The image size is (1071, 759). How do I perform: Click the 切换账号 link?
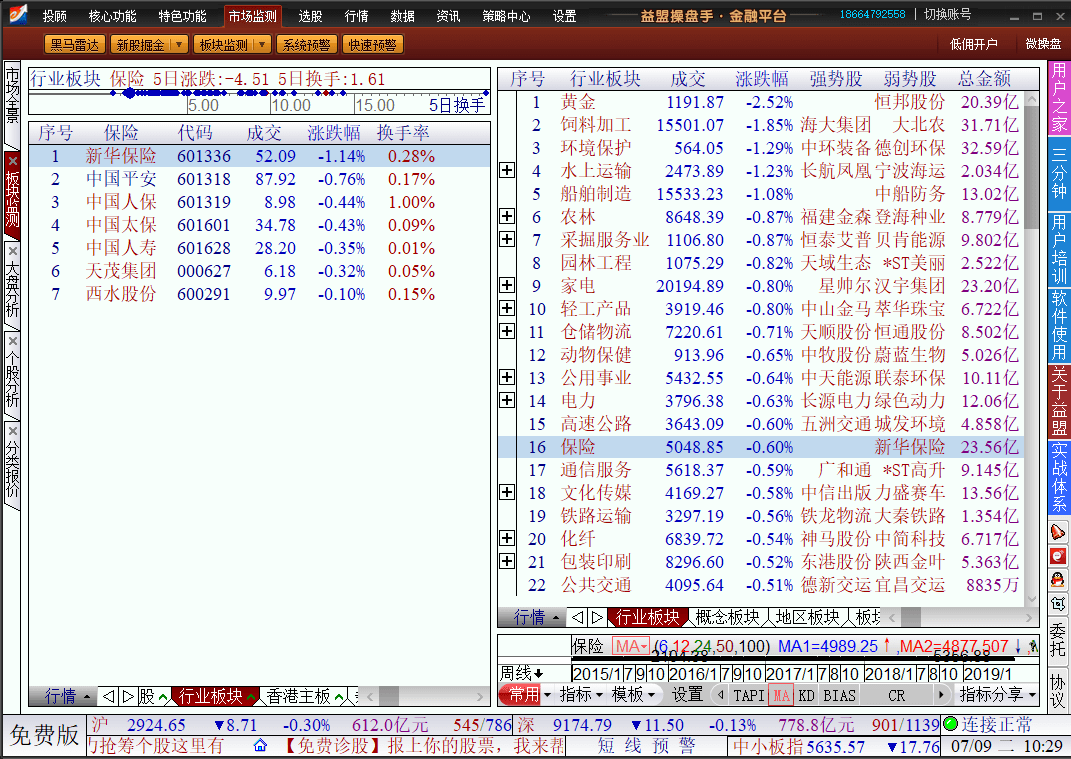point(947,14)
